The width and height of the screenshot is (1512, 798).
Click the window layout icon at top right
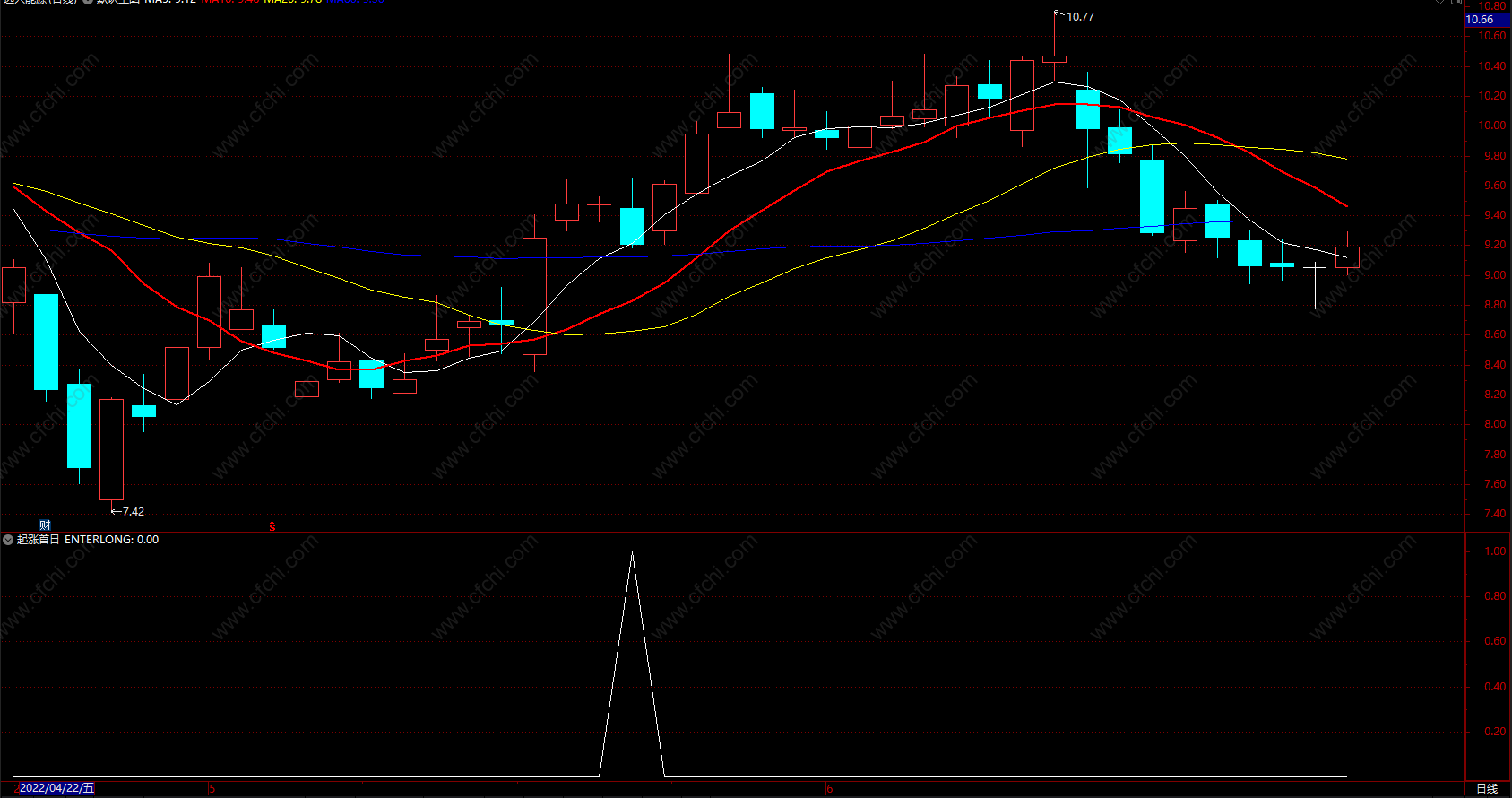1457,2
